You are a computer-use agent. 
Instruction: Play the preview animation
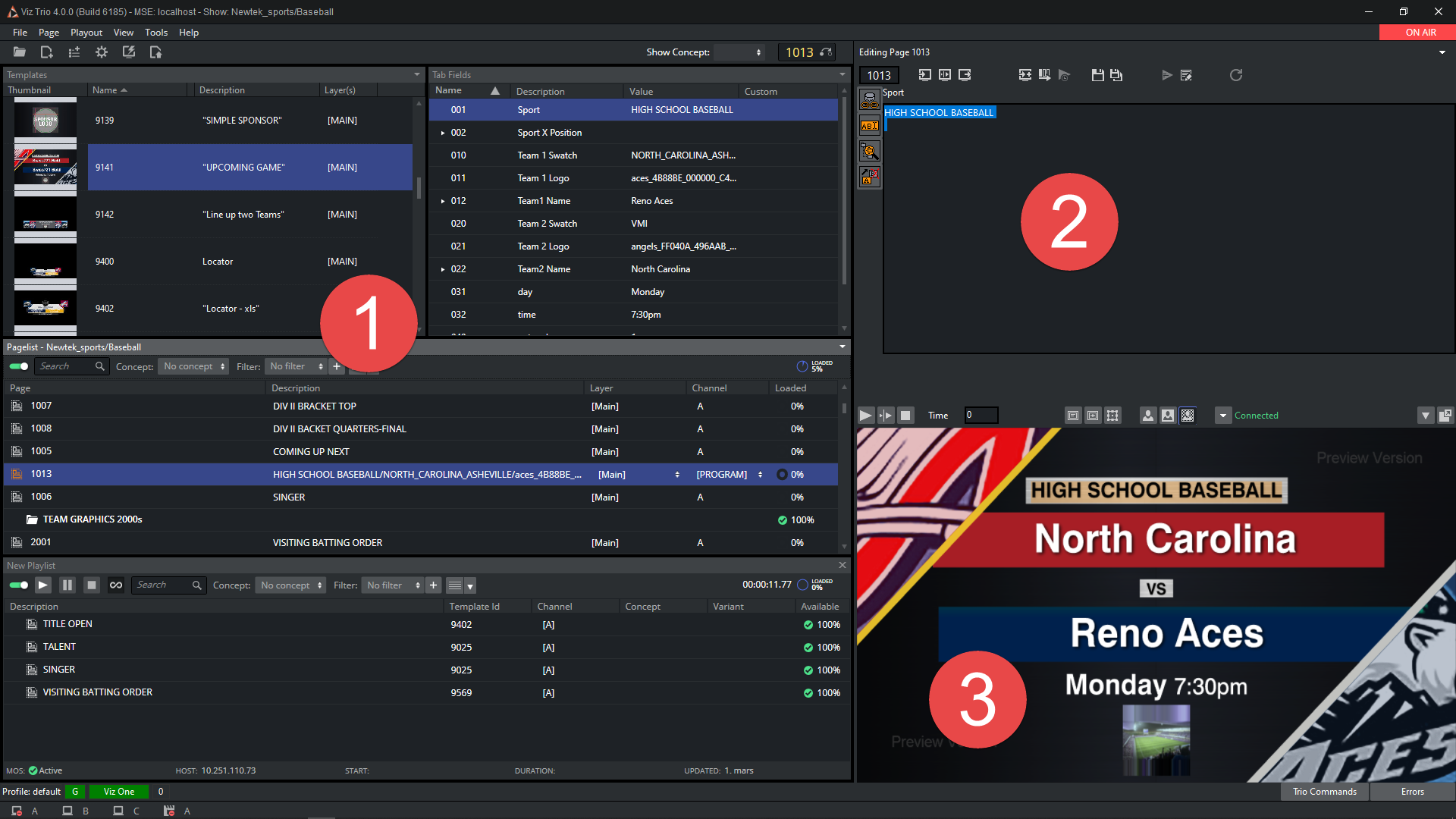865,416
